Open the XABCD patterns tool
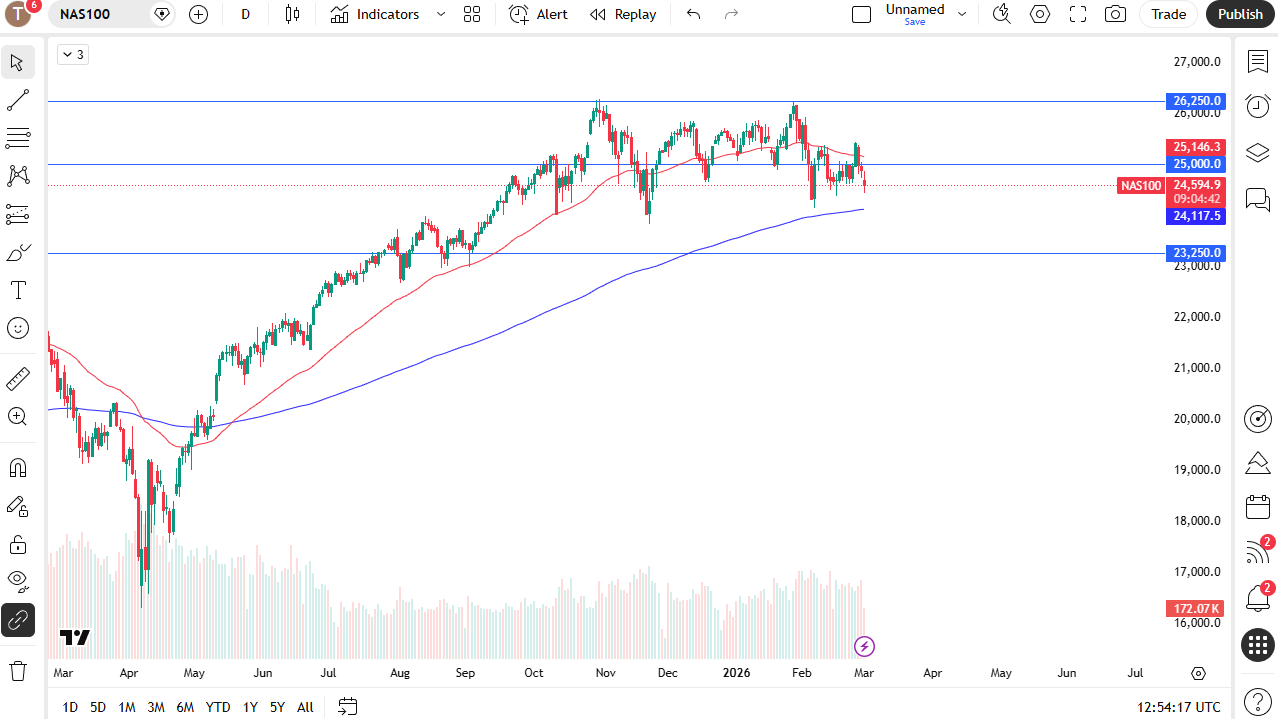 (18, 176)
